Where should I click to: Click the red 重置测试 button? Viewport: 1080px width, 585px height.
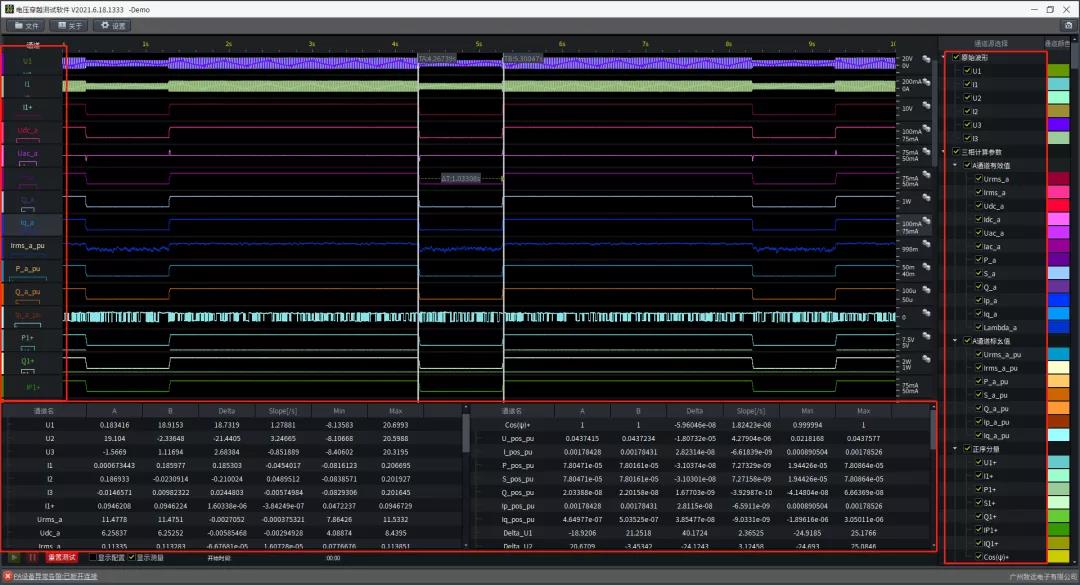pyautogui.click(x=62, y=557)
